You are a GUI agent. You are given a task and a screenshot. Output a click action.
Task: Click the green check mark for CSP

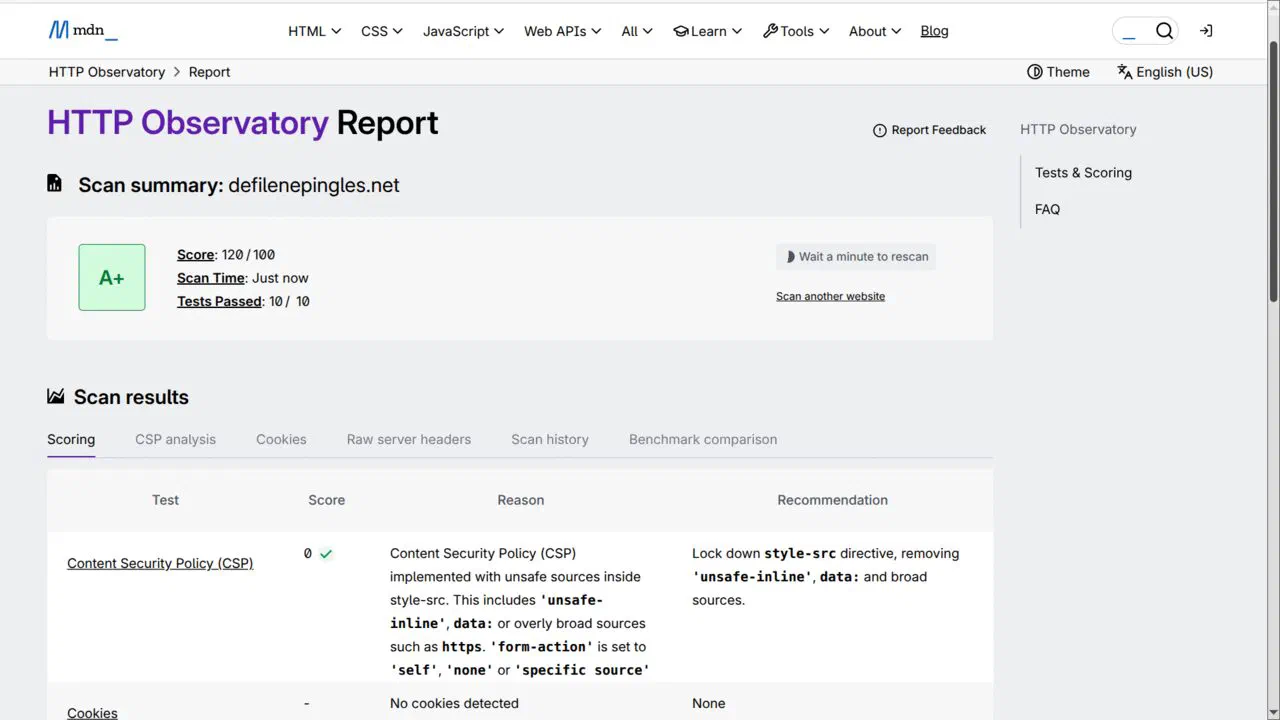click(x=326, y=553)
